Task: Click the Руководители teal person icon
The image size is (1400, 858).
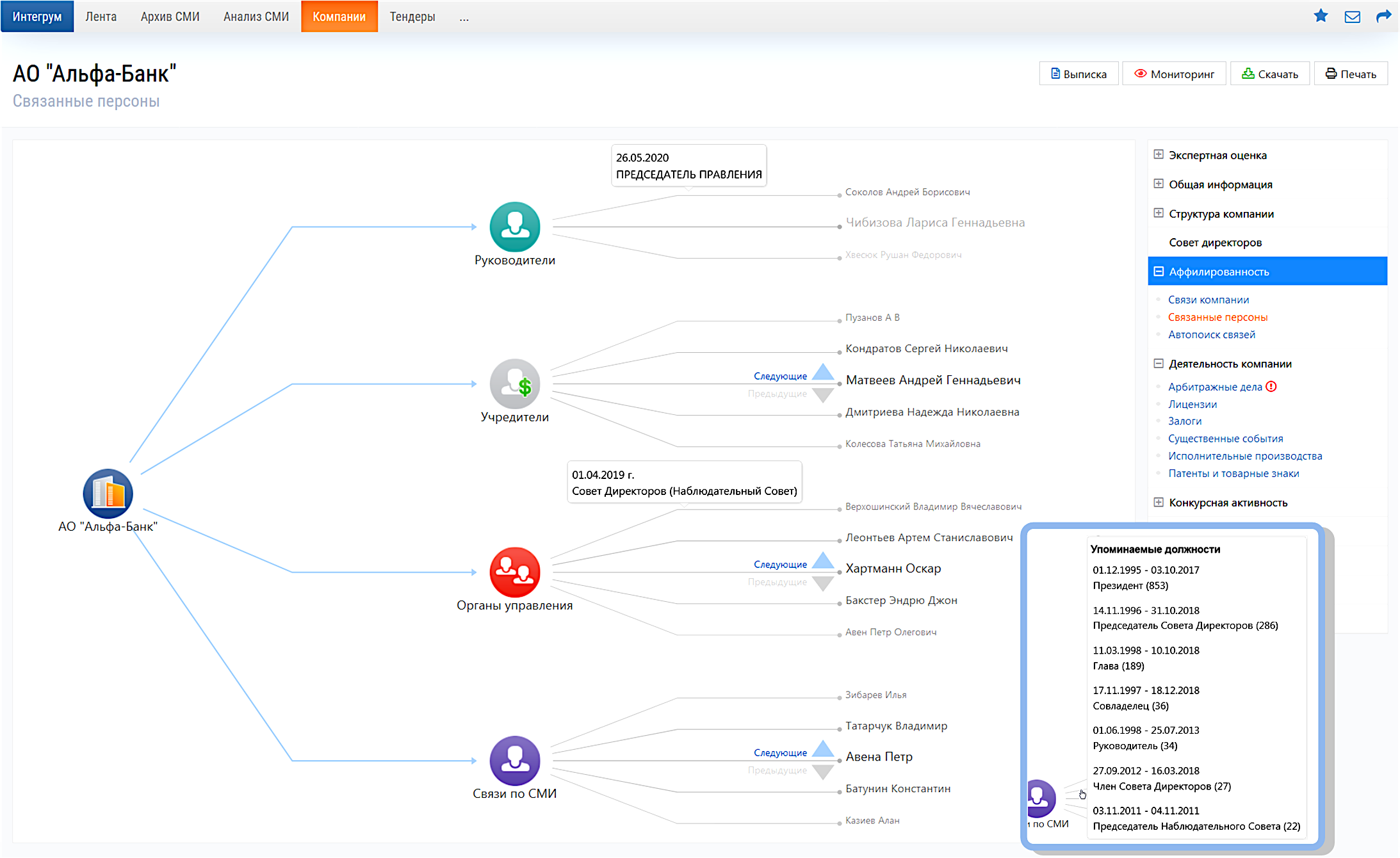Action: click(x=514, y=227)
